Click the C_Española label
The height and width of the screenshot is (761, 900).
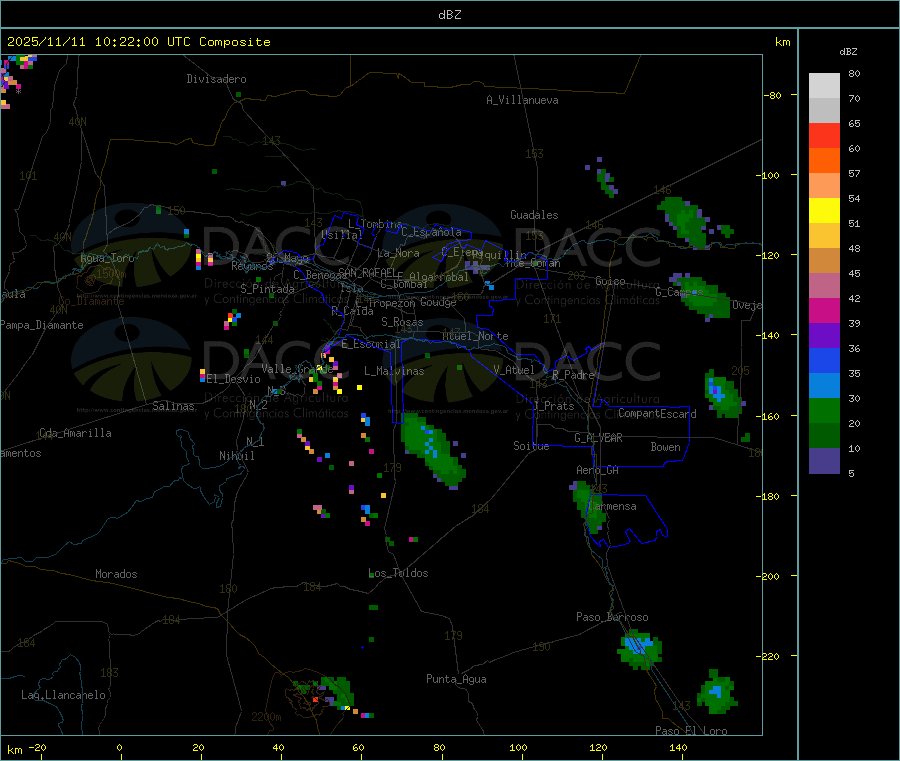(431, 232)
